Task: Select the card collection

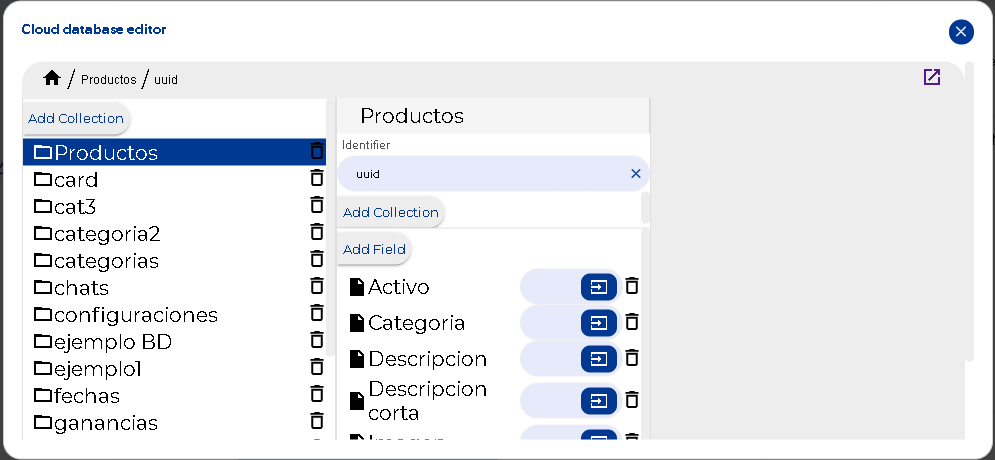Action: tap(175, 180)
